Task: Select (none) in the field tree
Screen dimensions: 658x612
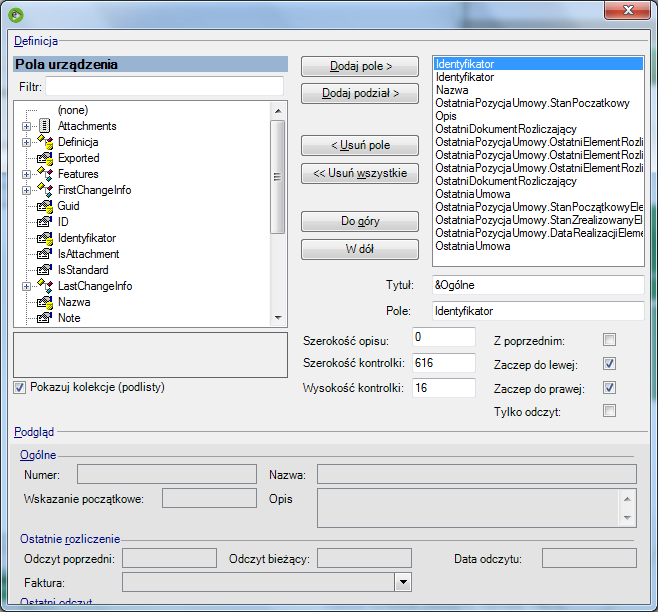Action: 73,110
